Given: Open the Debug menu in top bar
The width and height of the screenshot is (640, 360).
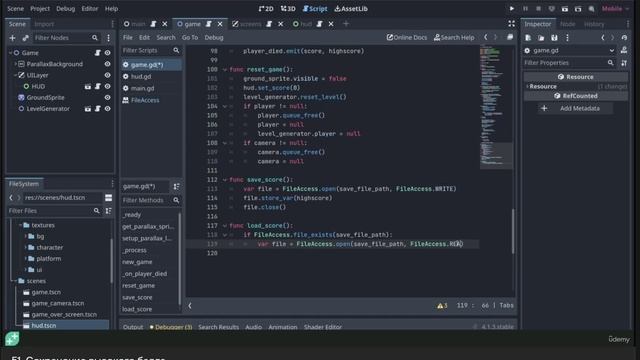Looking at the screenshot, I should click(x=65, y=9).
